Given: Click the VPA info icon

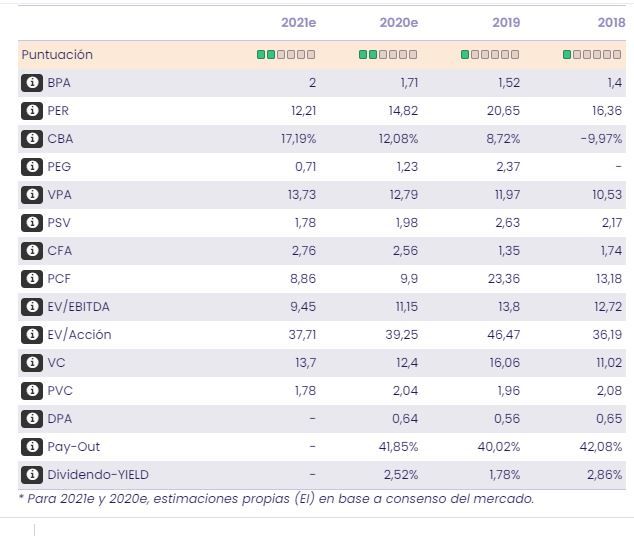Looking at the screenshot, I should click(32, 195).
